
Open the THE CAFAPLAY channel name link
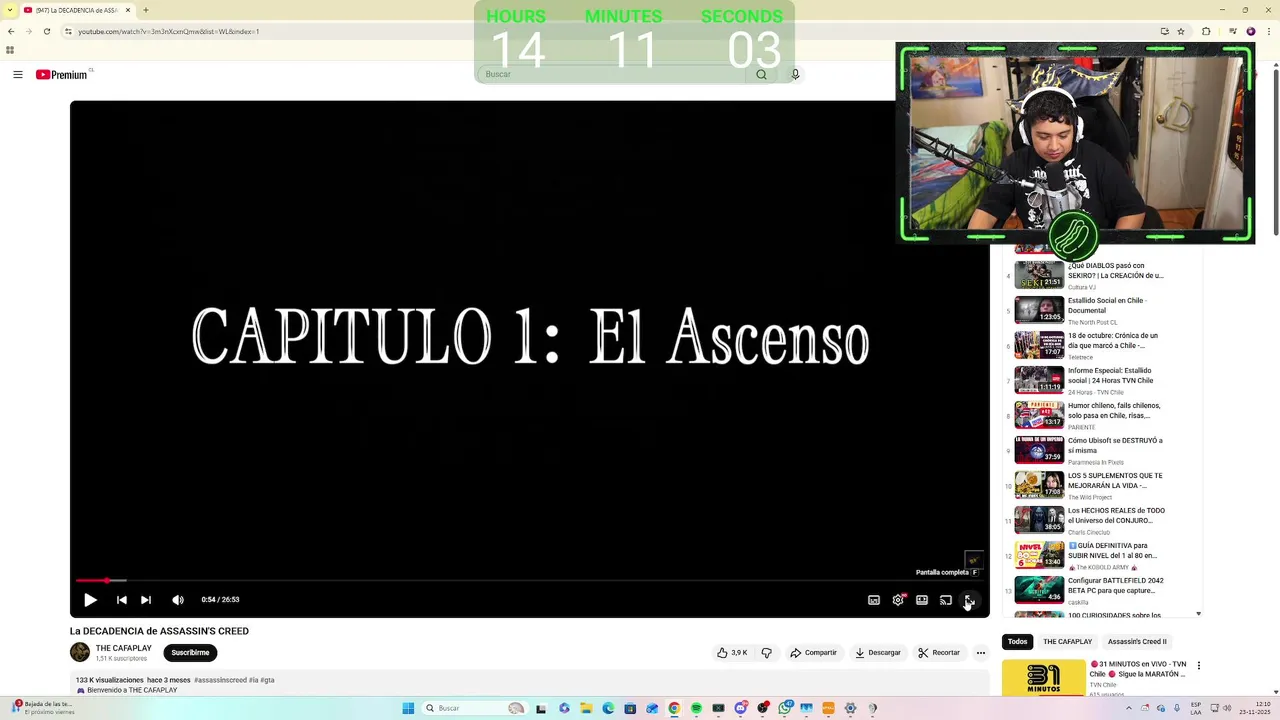point(123,648)
